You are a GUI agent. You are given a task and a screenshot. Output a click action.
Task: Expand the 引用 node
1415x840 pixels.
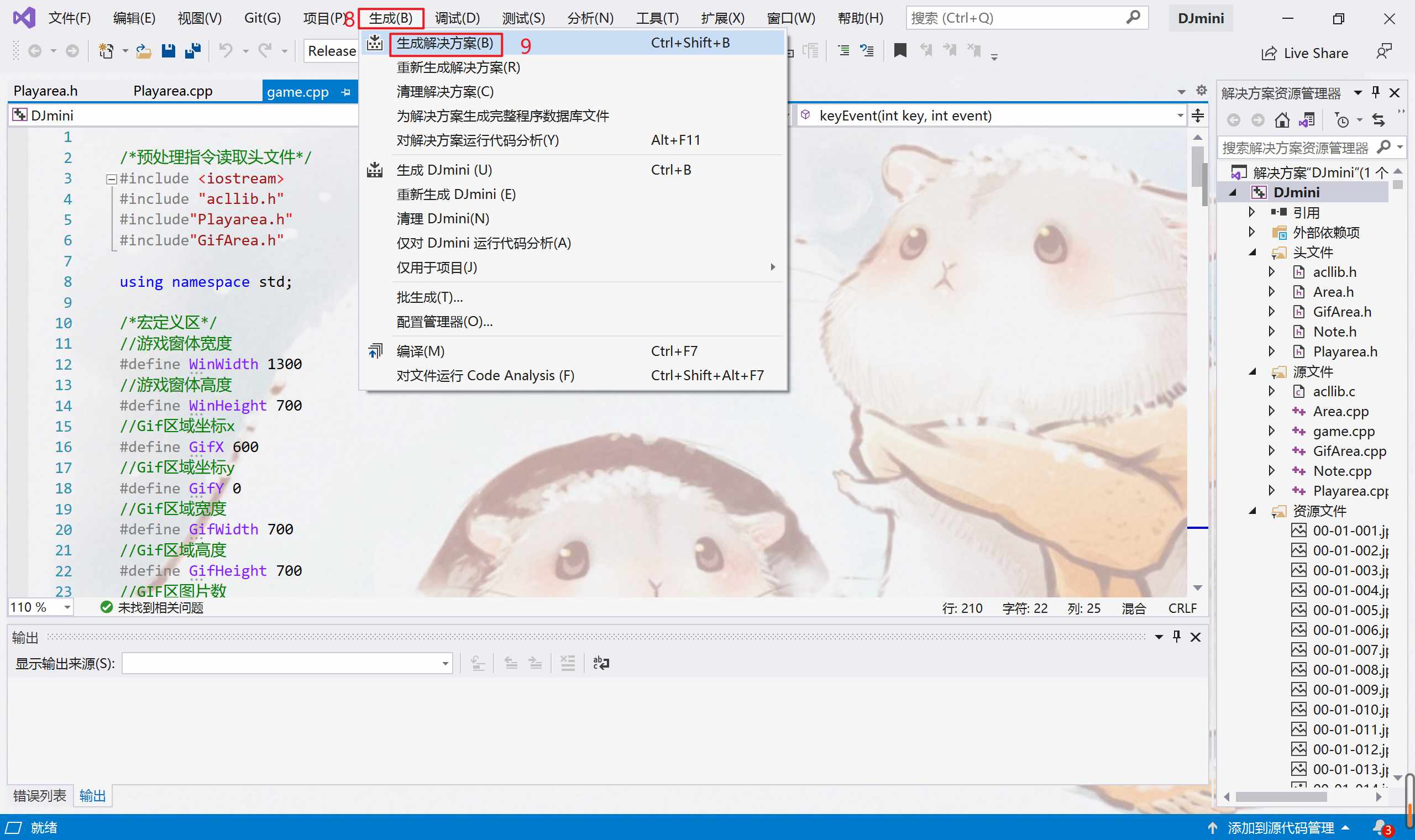[x=1252, y=212]
